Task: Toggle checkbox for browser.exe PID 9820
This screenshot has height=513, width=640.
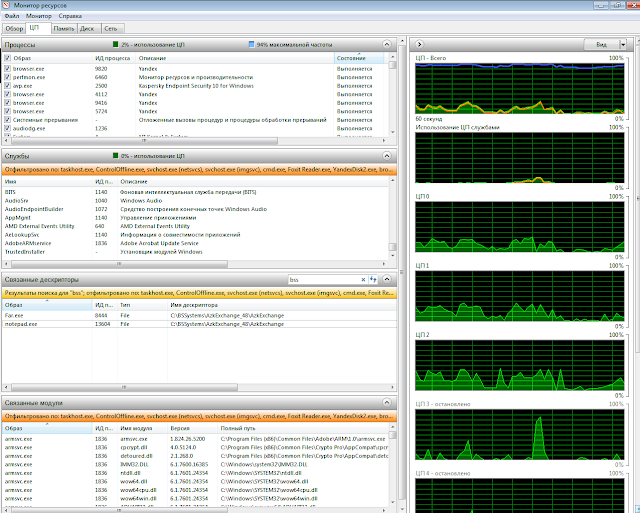Action: click(7, 69)
